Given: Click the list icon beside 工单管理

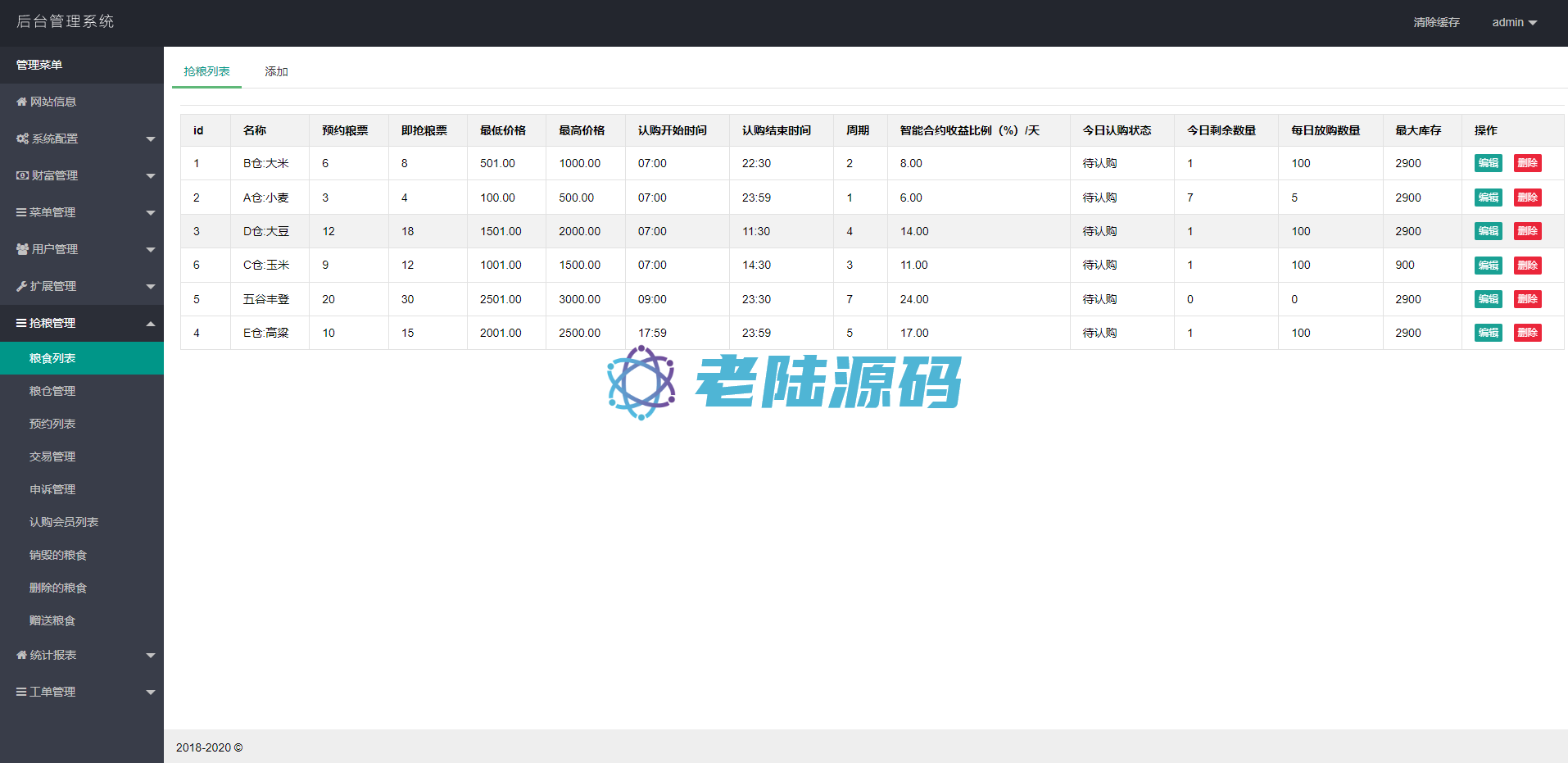Looking at the screenshot, I should coord(21,692).
